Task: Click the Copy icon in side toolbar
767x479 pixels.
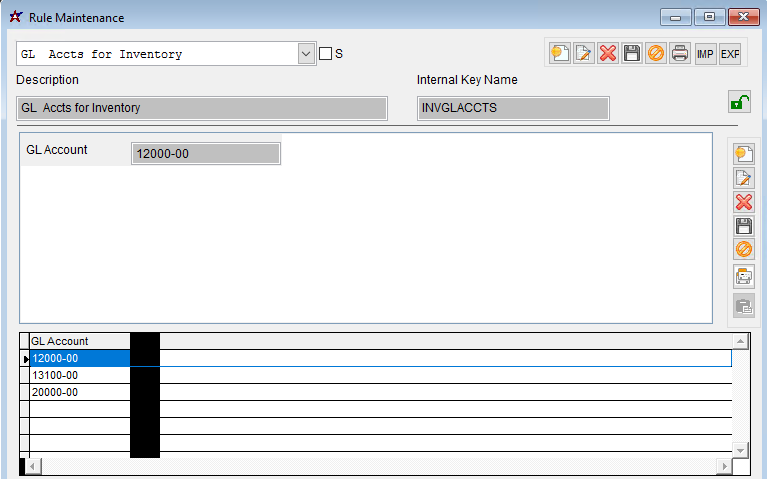Action: click(744, 276)
